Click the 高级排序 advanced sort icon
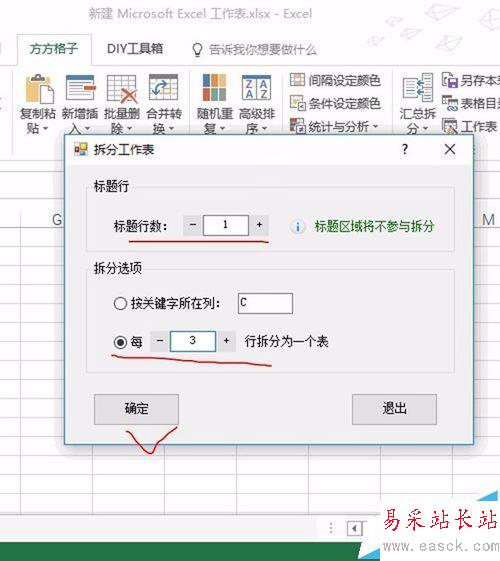The width and height of the screenshot is (500, 561). pos(256,88)
